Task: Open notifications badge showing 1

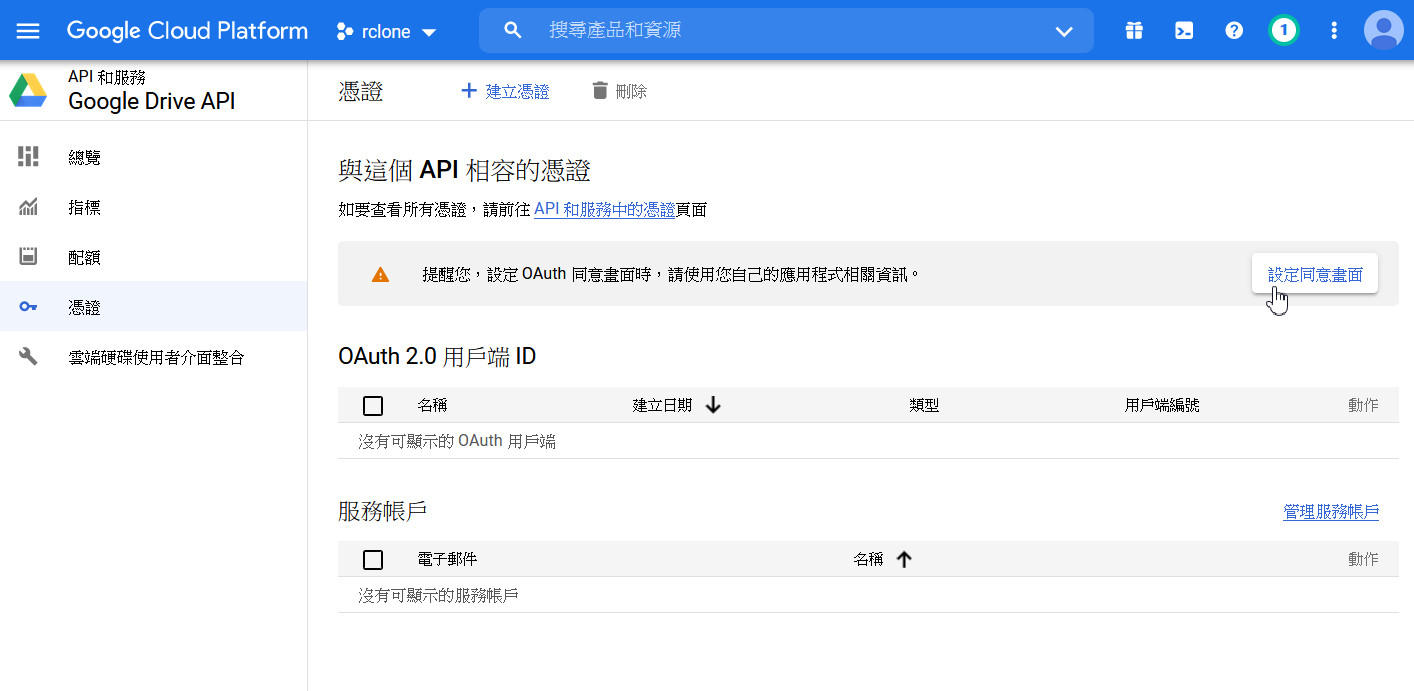Action: tap(1283, 31)
